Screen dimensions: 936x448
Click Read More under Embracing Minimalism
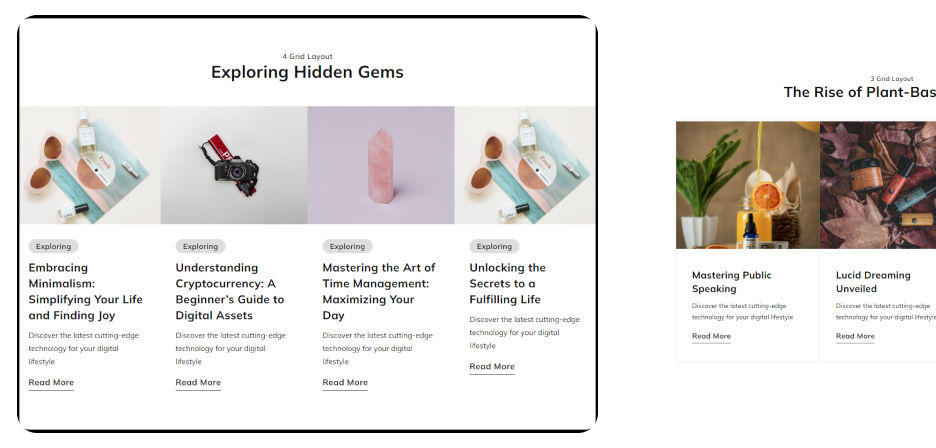tap(51, 383)
